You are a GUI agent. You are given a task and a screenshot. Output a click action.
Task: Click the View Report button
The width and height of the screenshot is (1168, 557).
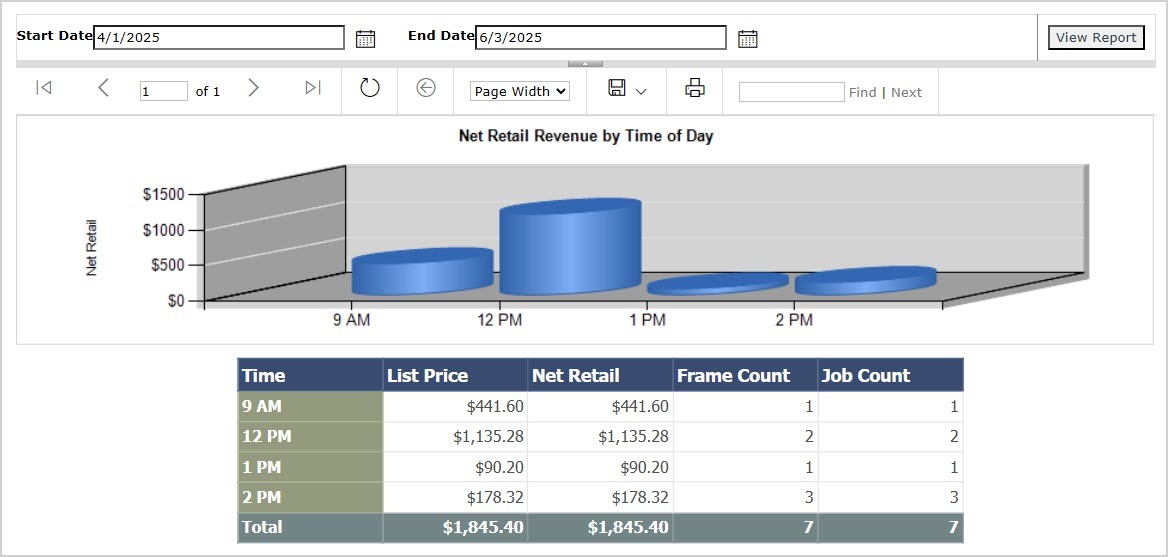coord(1096,37)
